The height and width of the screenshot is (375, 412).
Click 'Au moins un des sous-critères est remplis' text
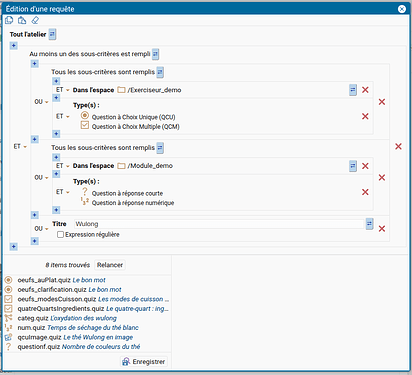90,54
